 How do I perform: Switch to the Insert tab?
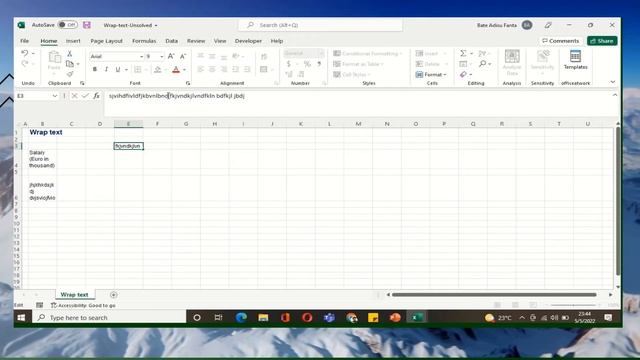pyautogui.click(x=73, y=41)
